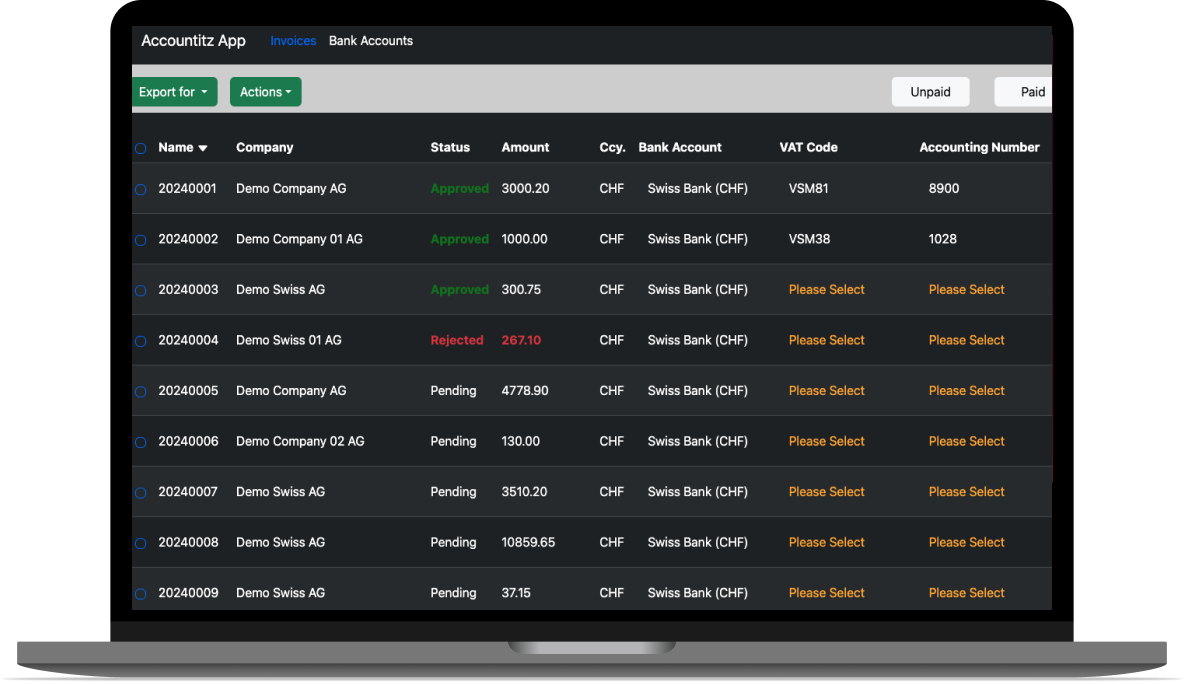The width and height of the screenshot is (1184, 684).
Task: Sort by Name column arrow
Action: (x=202, y=148)
